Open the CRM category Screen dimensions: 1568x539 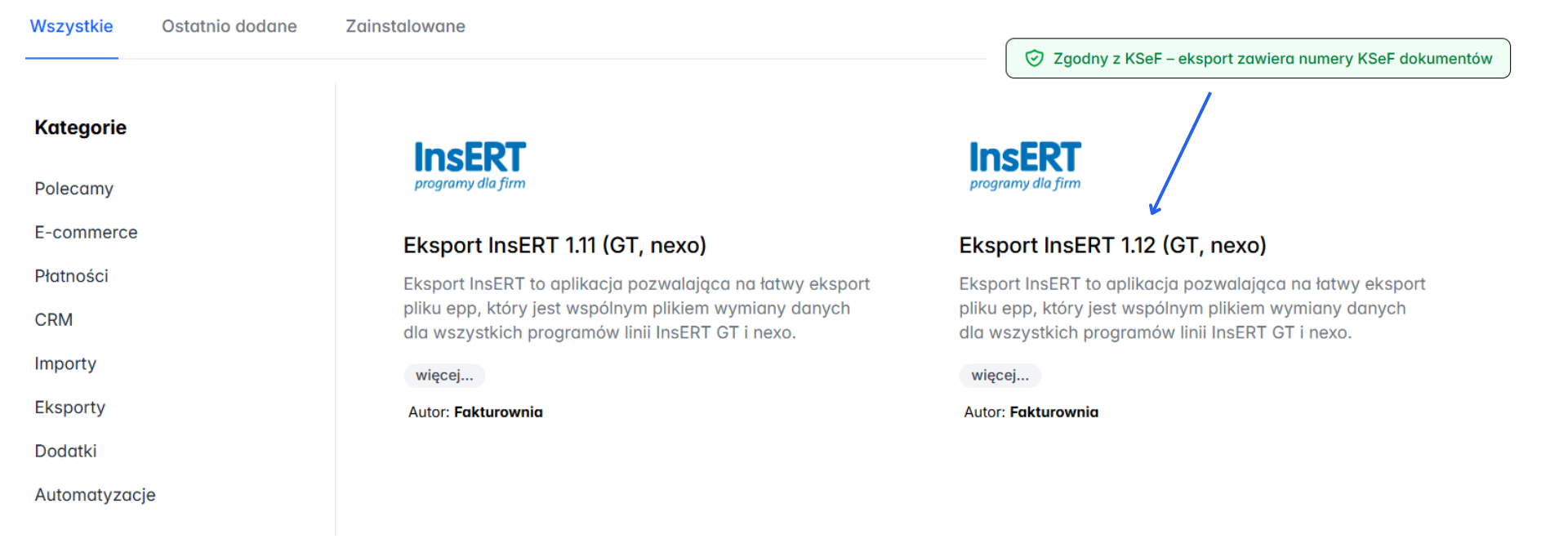pyautogui.click(x=53, y=319)
